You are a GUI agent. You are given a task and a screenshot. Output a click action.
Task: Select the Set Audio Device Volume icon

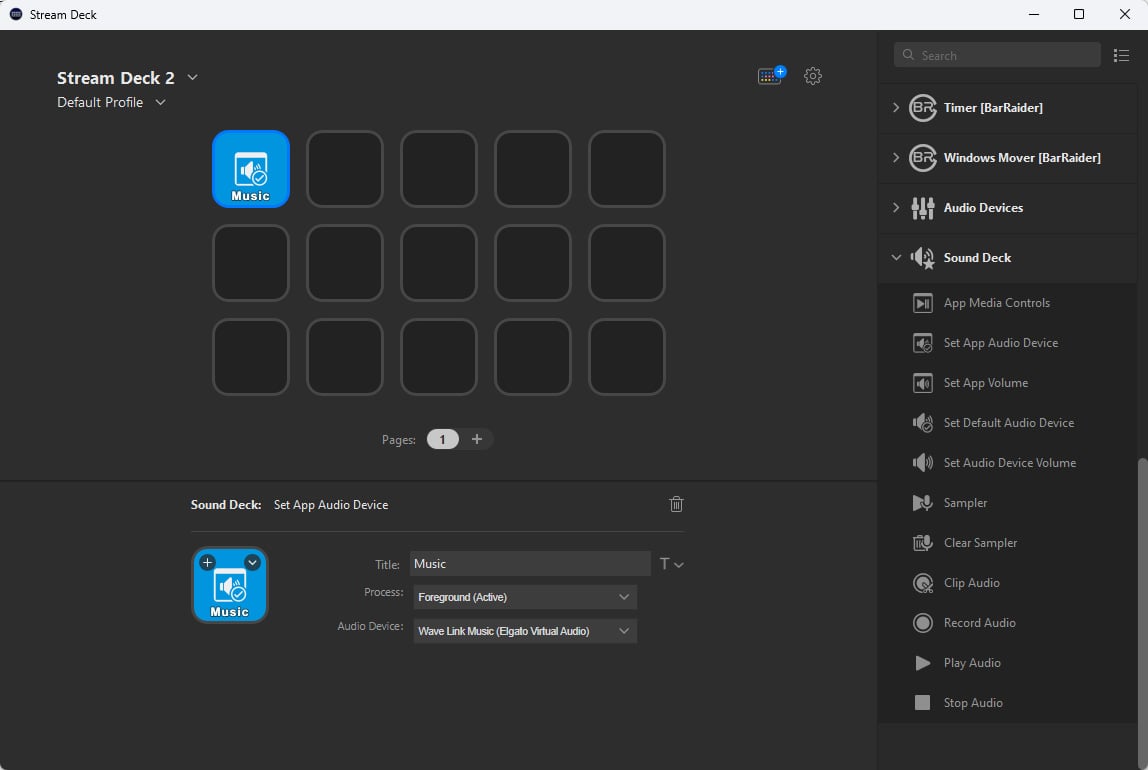(922, 463)
